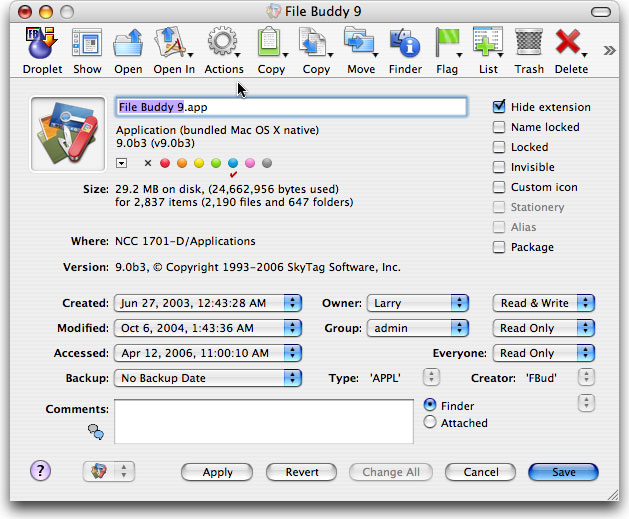Click the Cancel button

tap(480, 472)
